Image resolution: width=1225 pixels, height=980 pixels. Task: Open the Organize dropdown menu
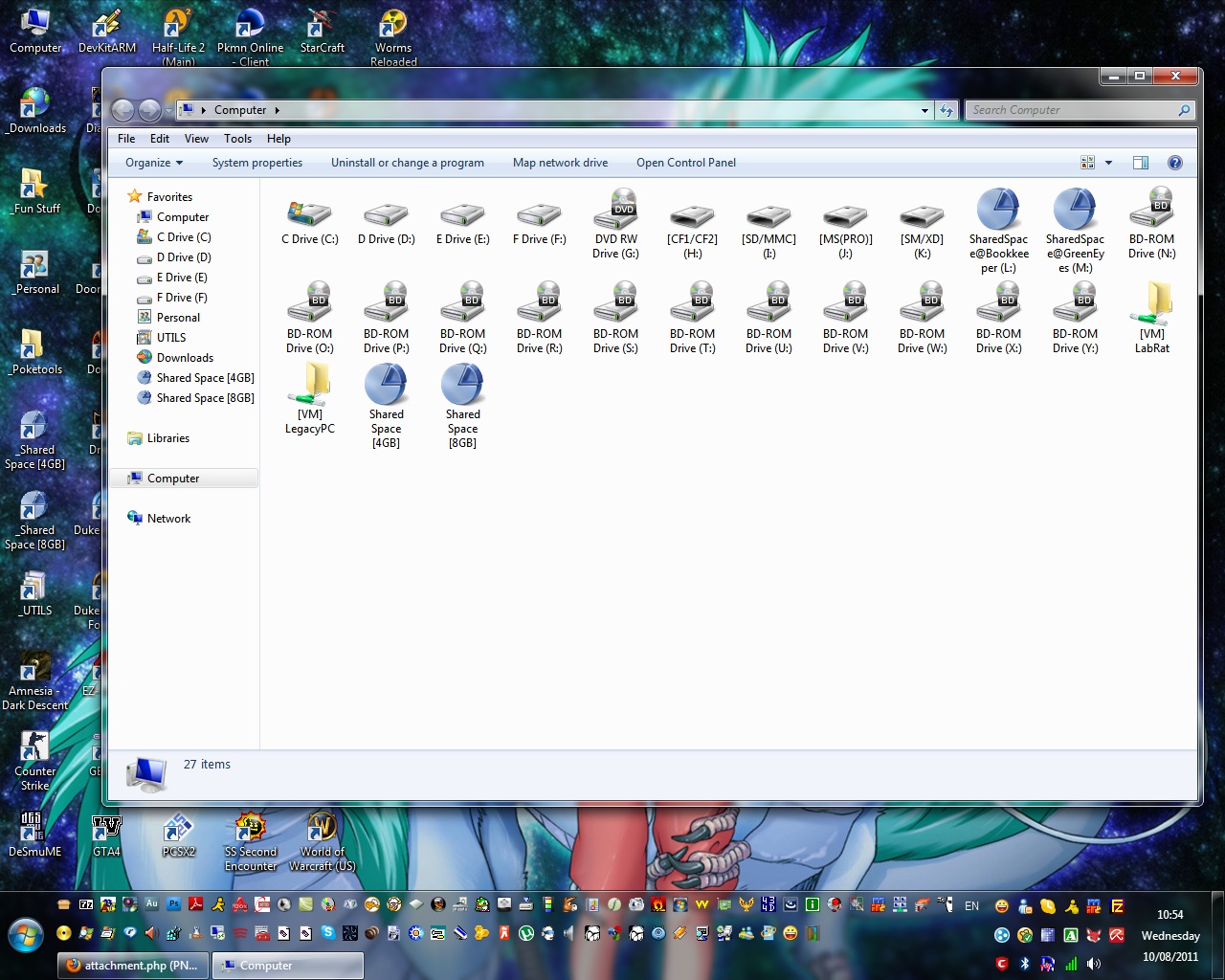tap(153, 163)
